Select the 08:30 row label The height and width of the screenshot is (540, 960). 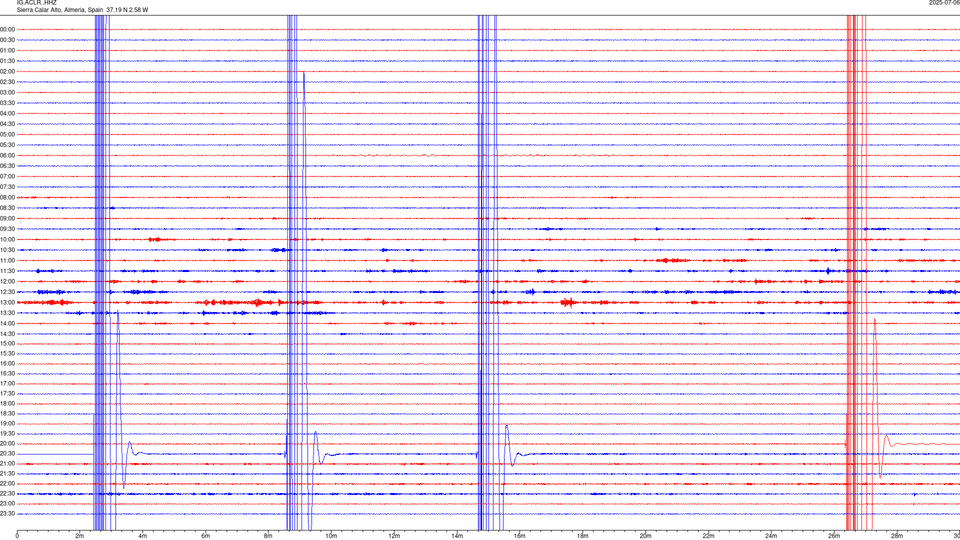pyautogui.click(x=7, y=208)
